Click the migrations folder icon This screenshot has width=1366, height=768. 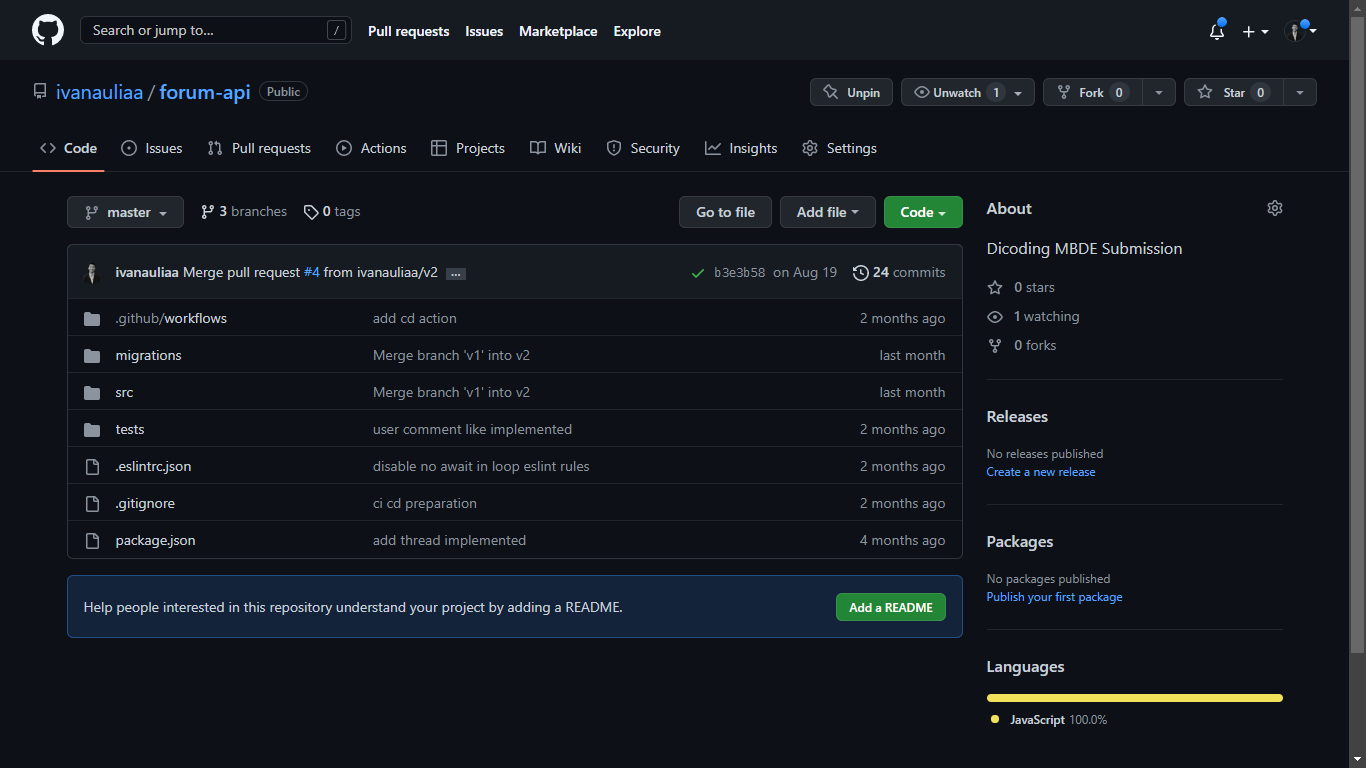coord(92,355)
